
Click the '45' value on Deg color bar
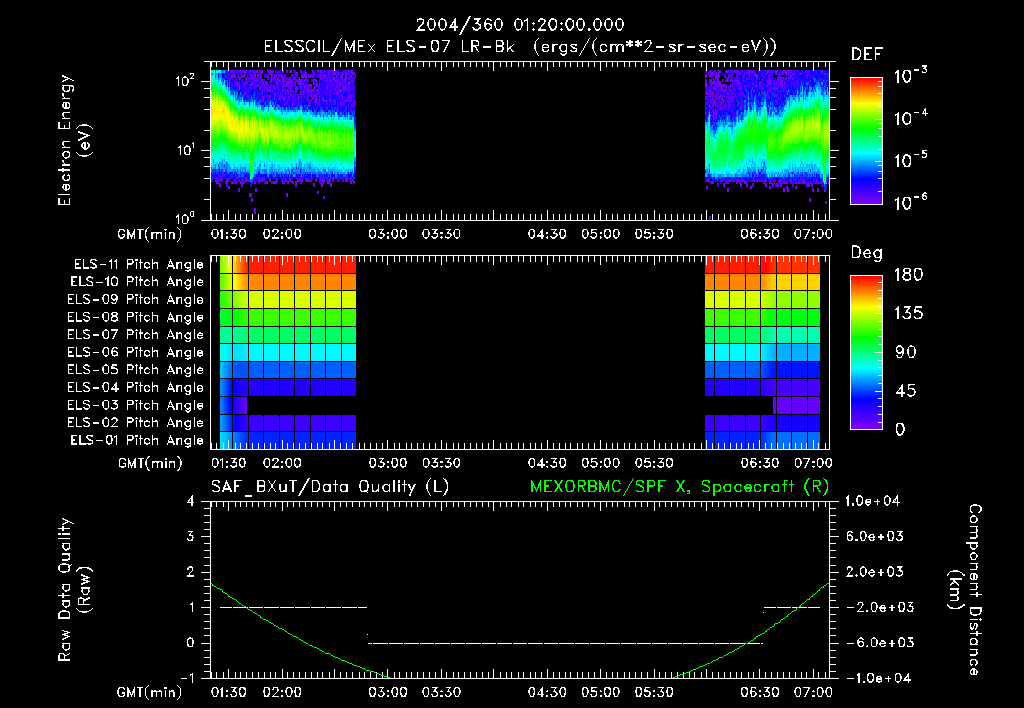(x=906, y=391)
